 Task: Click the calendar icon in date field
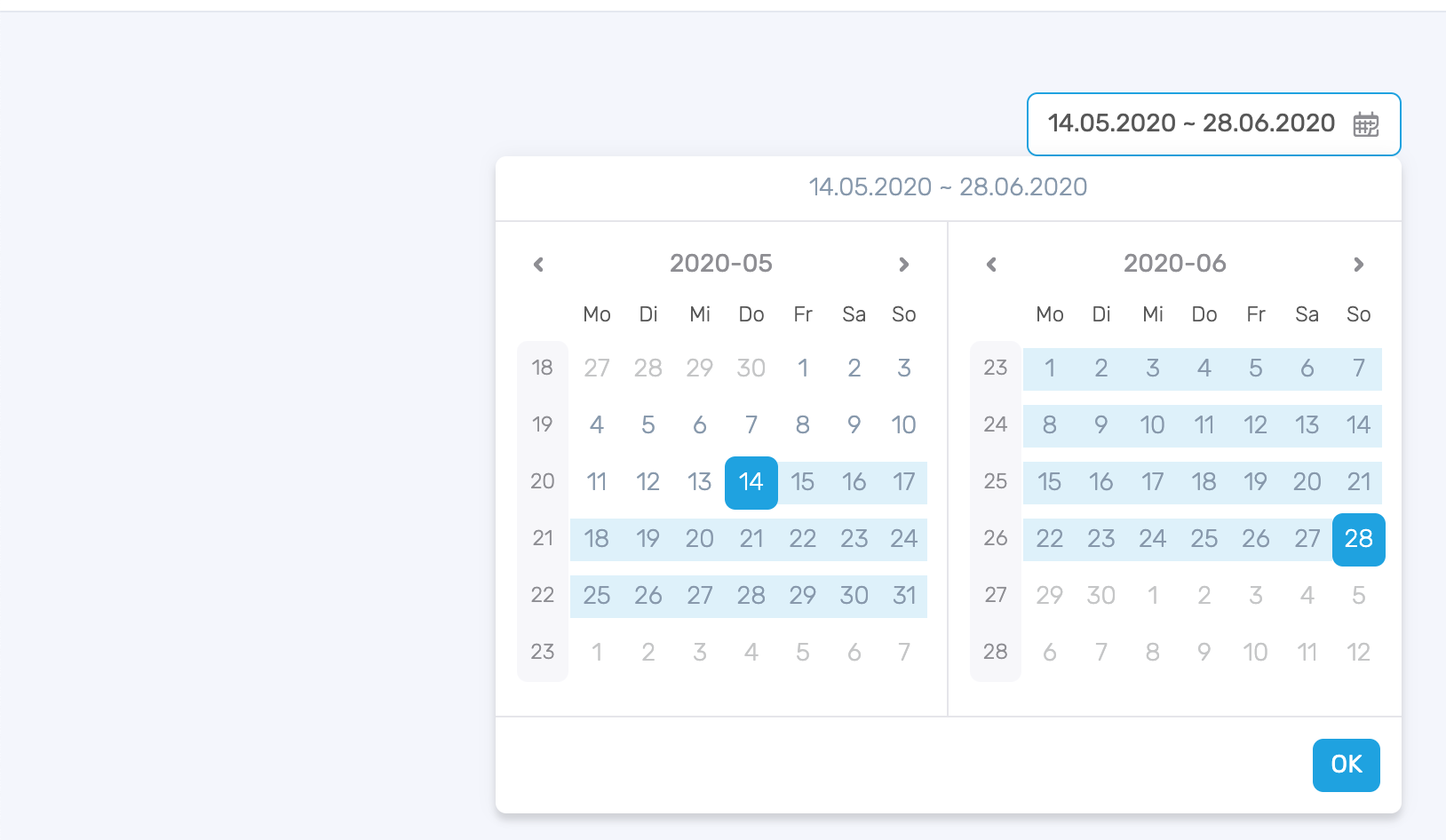click(x=1365, y=124)
